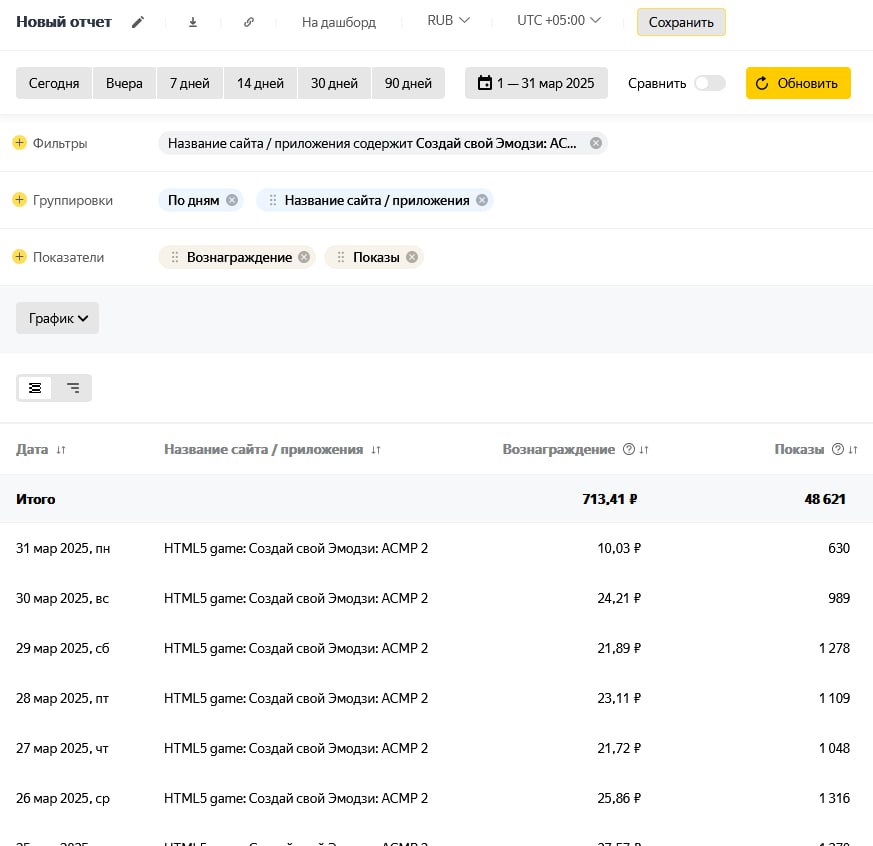Download the report using the download icon
The image size is (873, 846).
pos(193,22)
